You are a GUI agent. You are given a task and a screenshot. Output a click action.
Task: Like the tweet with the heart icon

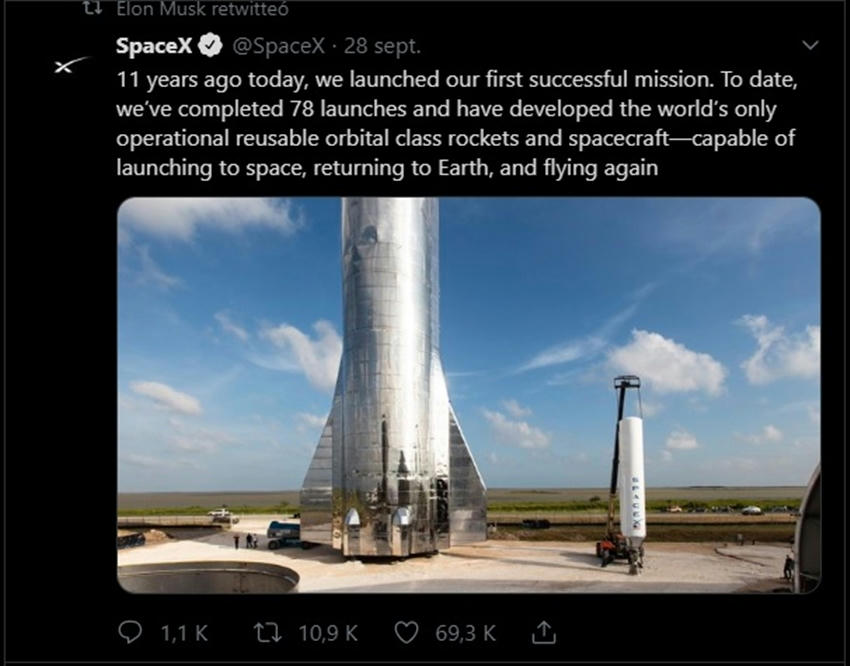[405, 631]
